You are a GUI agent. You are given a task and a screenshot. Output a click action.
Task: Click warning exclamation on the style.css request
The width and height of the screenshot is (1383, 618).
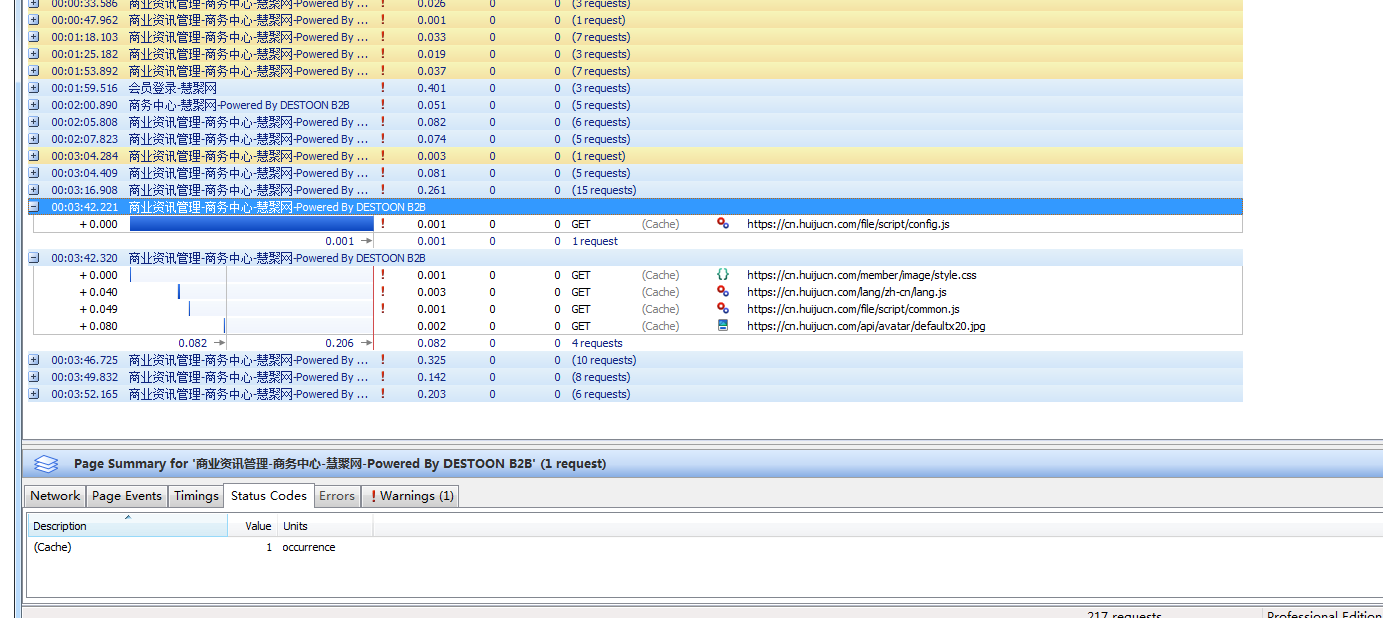click(382, 275)
